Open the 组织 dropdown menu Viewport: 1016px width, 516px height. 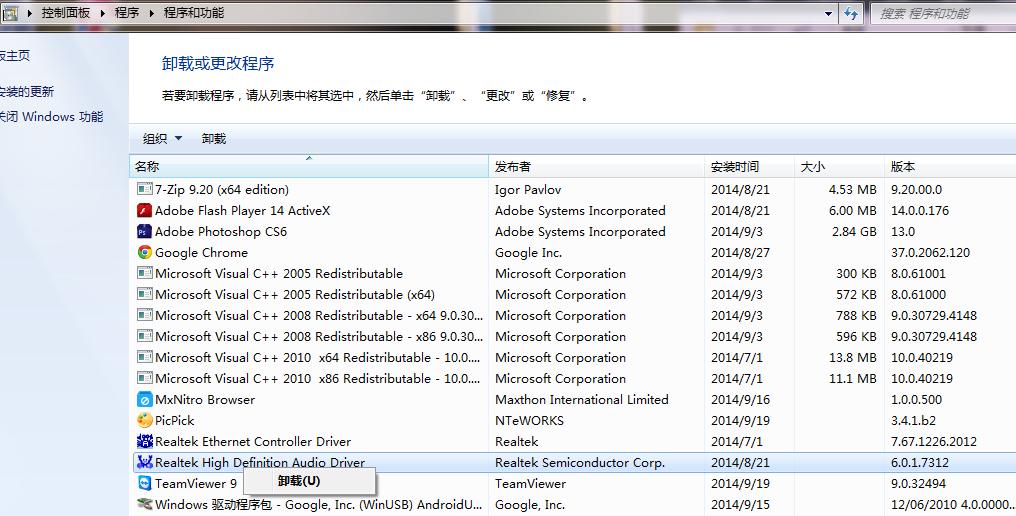[162, 139]
